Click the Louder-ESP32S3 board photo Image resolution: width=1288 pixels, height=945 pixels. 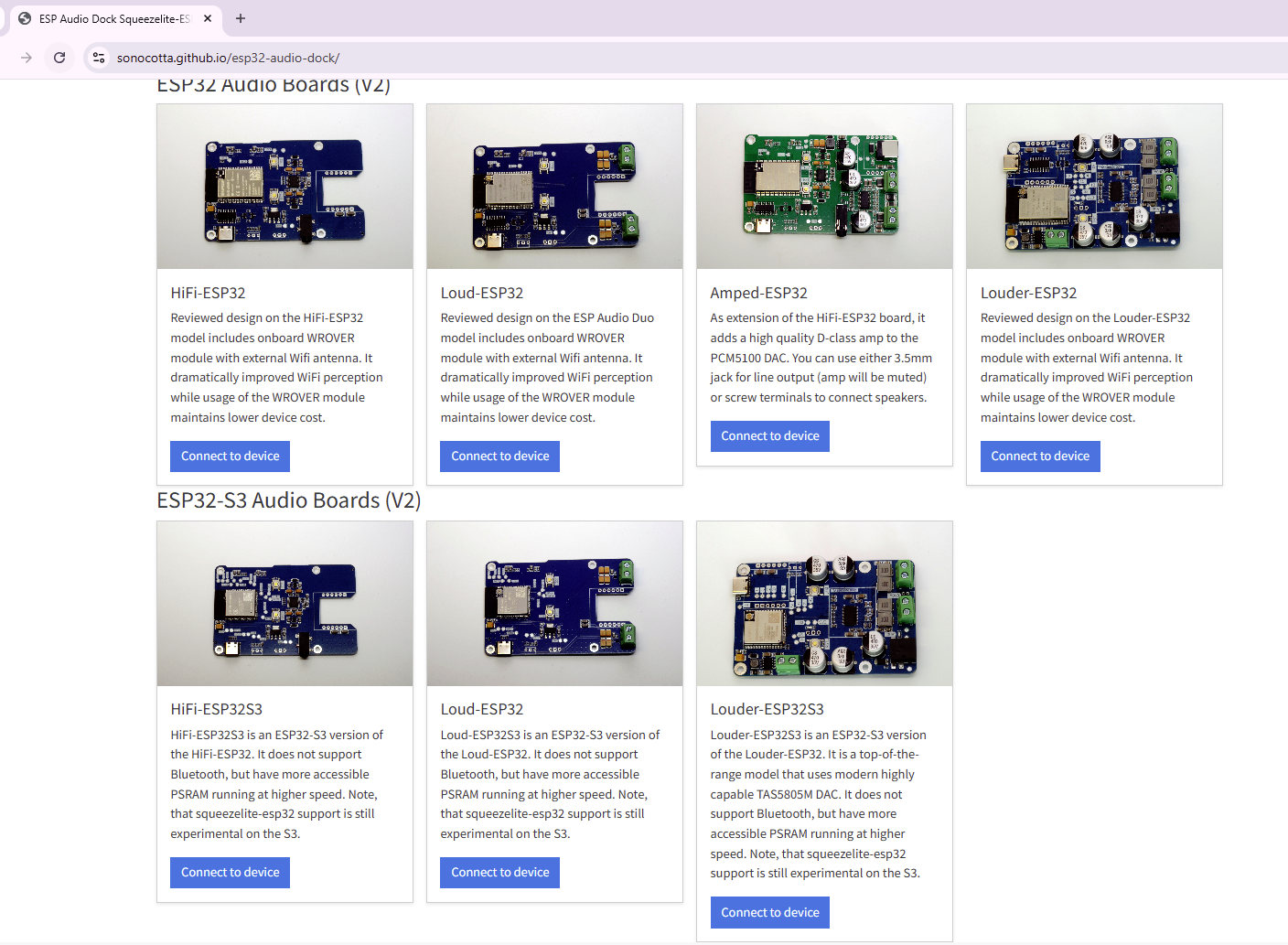pos(823,605)
